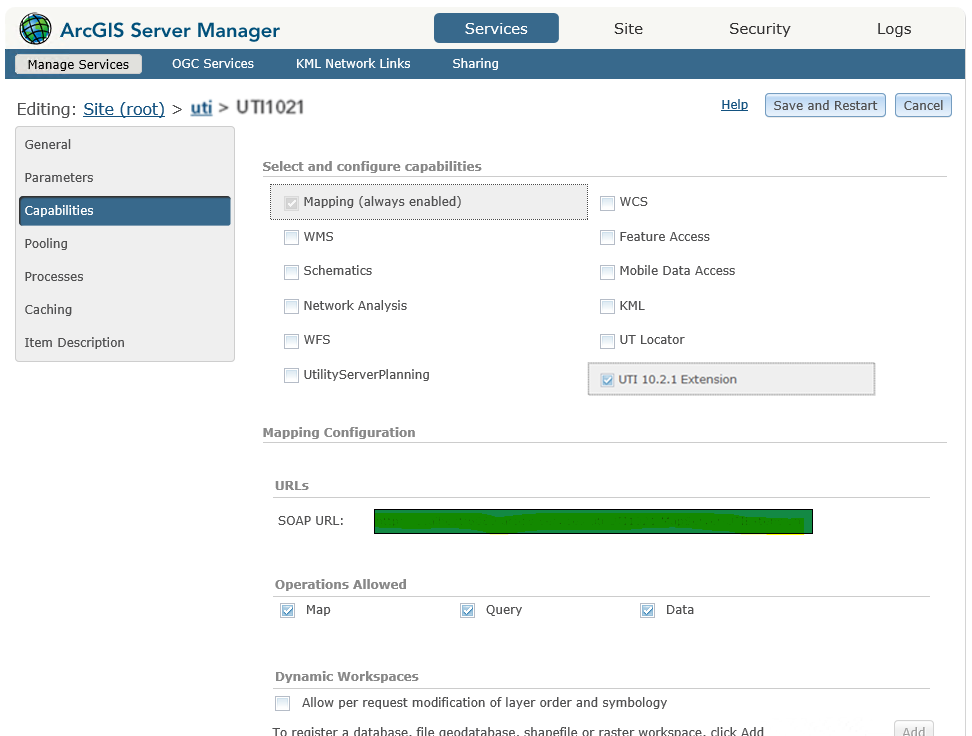This screenshot has height=736, width=972.
Task: Uncheck the Data operation checkbox
Action: [648, 611]
